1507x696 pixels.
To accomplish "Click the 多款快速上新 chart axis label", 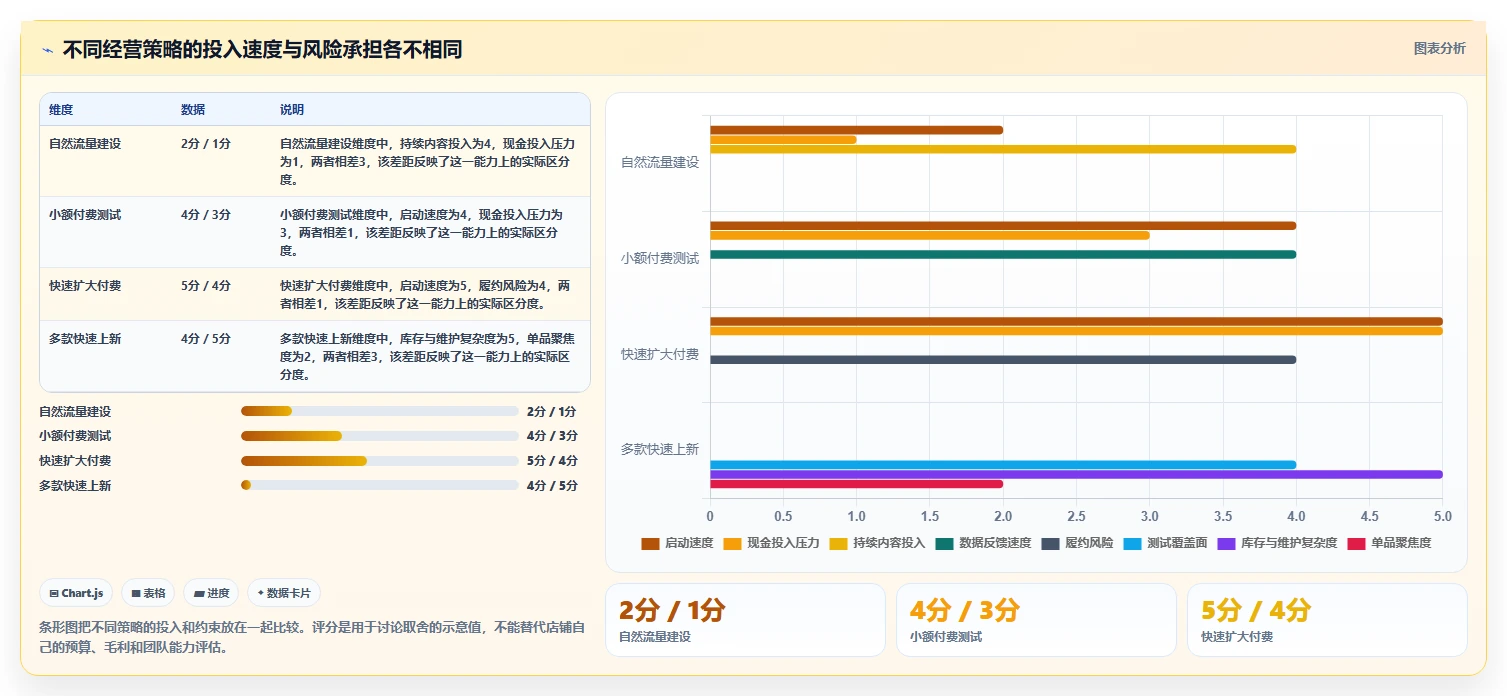I will tap(660, 450).
